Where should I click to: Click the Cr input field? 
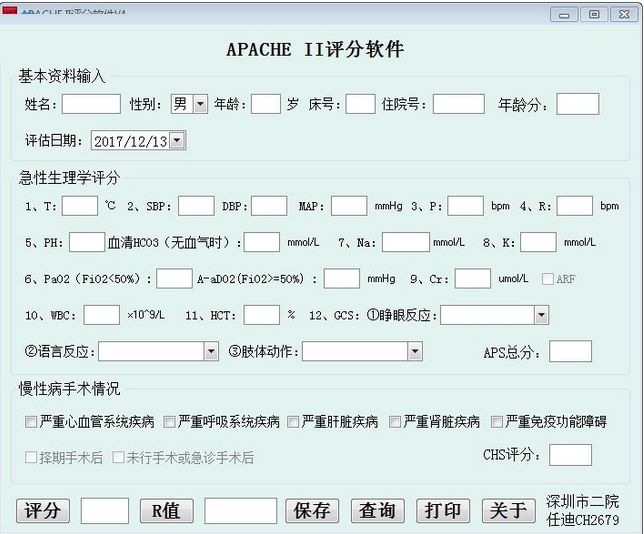click(x=473, y=279)
